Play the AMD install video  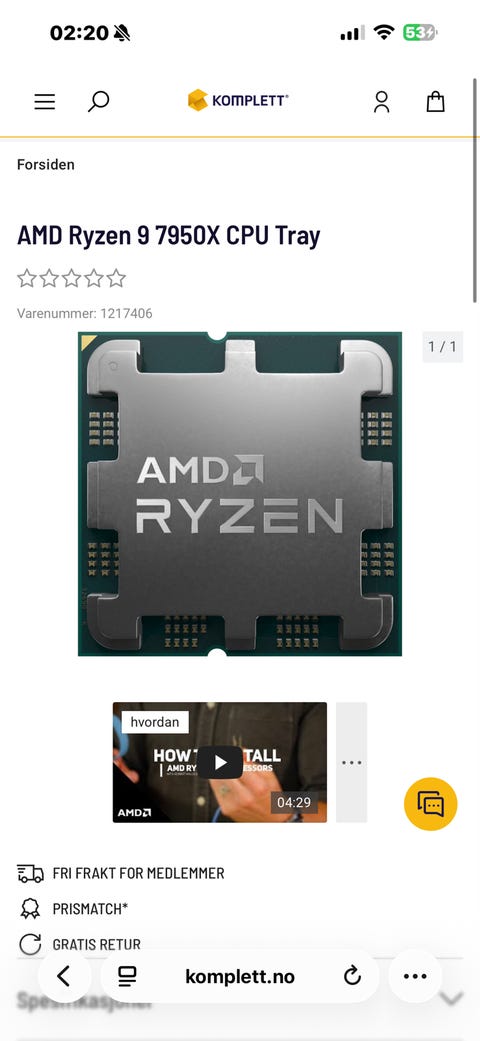(x=220, y=762)
